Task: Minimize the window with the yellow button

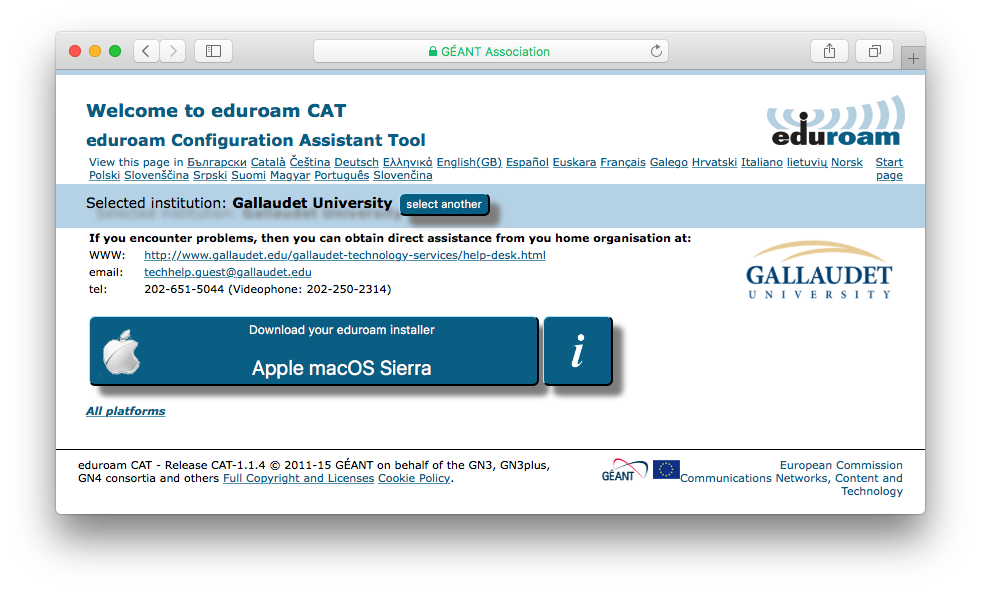Action: pyautogui.click(x=95, y=51)
